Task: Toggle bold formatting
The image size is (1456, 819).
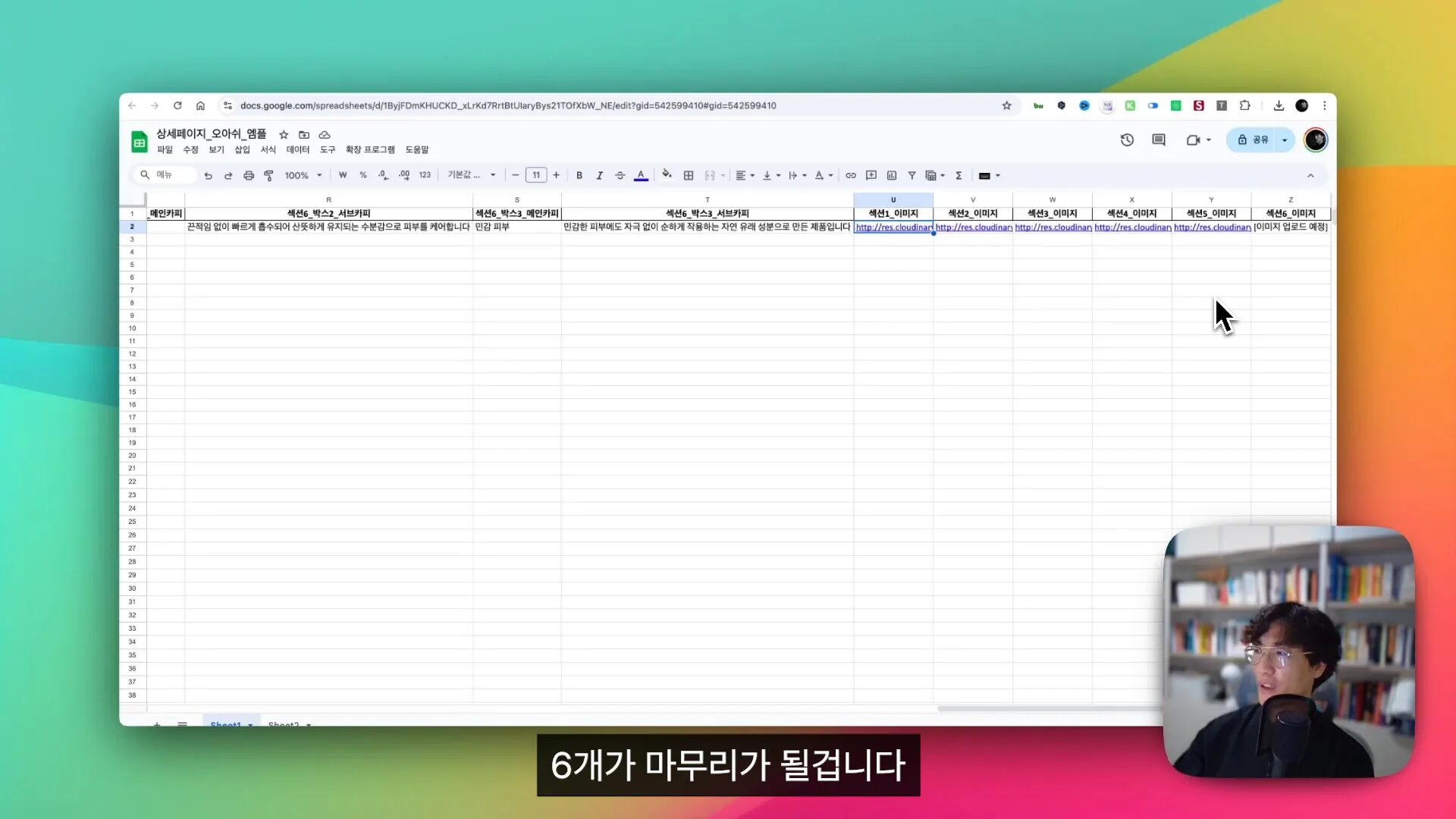Action: pos(579,175)
